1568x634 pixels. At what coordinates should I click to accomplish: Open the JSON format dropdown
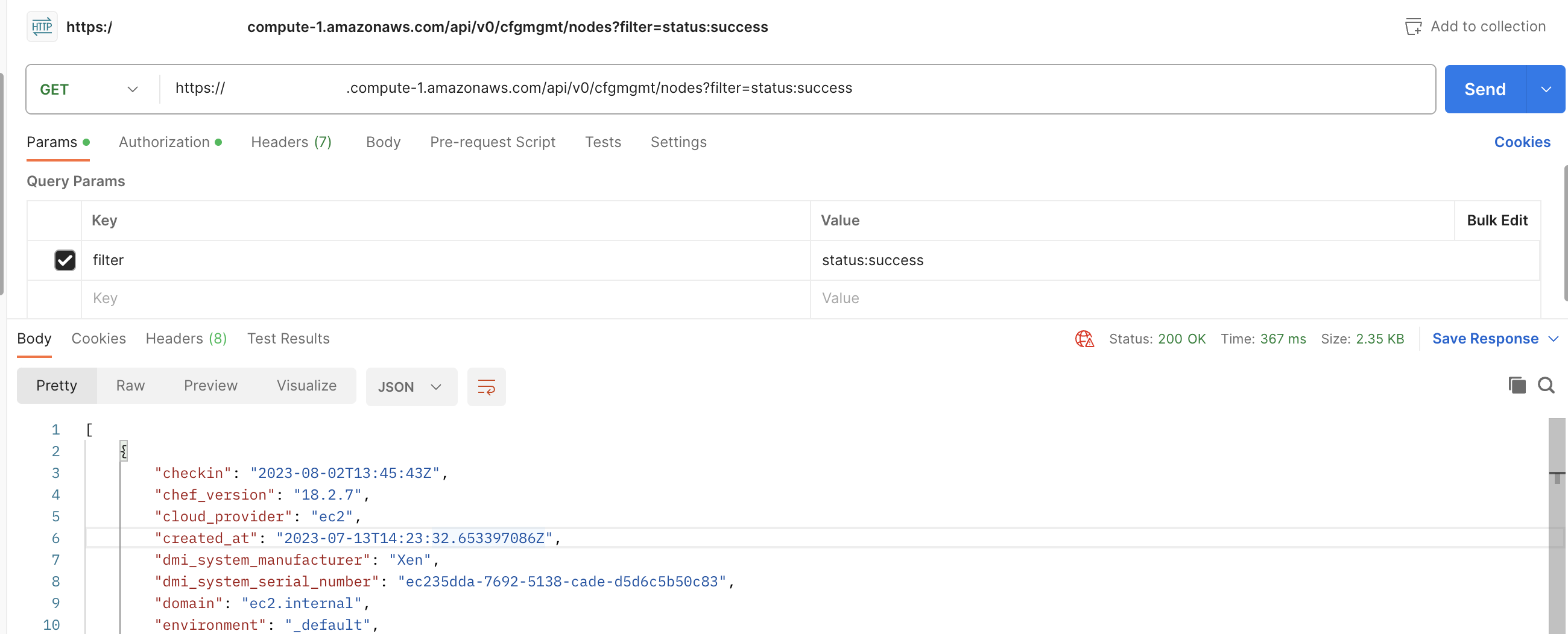tap(411, 387)
